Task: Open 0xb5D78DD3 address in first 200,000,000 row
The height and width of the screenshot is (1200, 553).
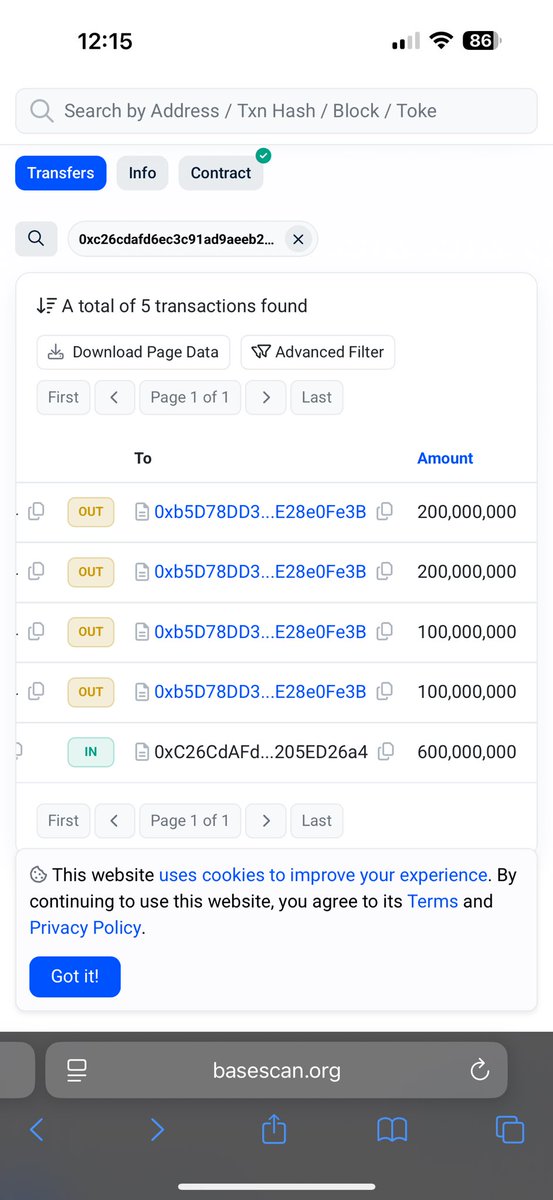Action: [x=260, y=512]
